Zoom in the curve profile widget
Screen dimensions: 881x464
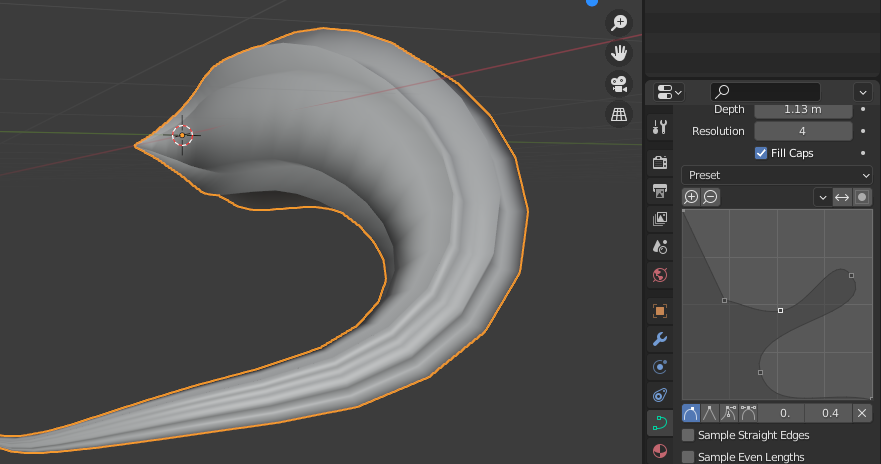pos(691,197)
